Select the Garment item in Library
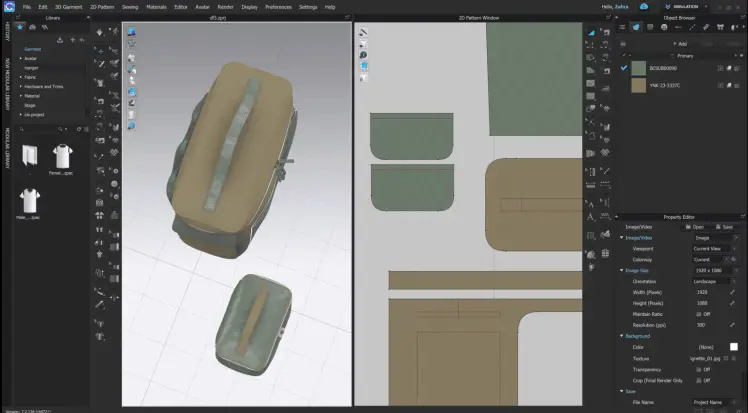The image size is (748, 413). (32, 49)
